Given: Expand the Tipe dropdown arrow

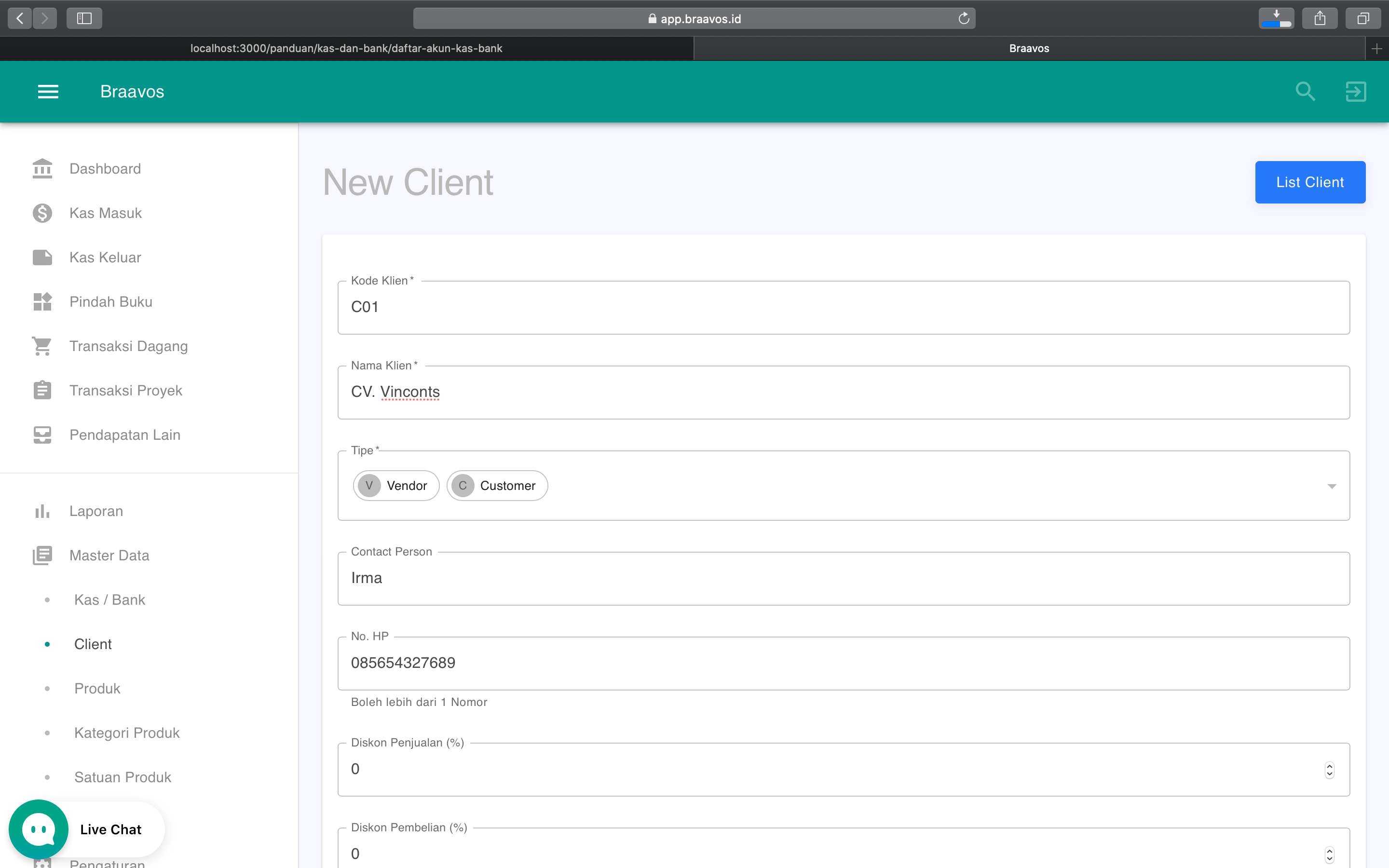Looking at the screenshot, I should 1331,486.
